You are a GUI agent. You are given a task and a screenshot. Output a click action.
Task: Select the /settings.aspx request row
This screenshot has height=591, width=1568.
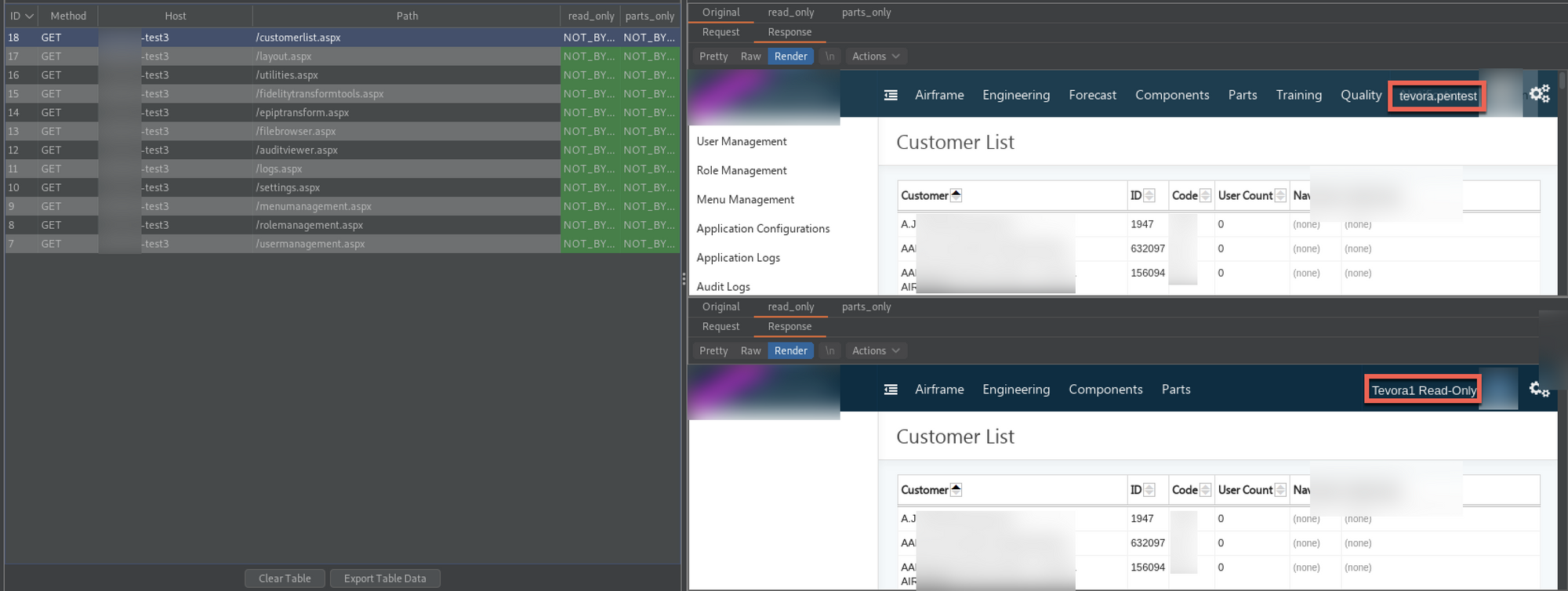[288, 187]
